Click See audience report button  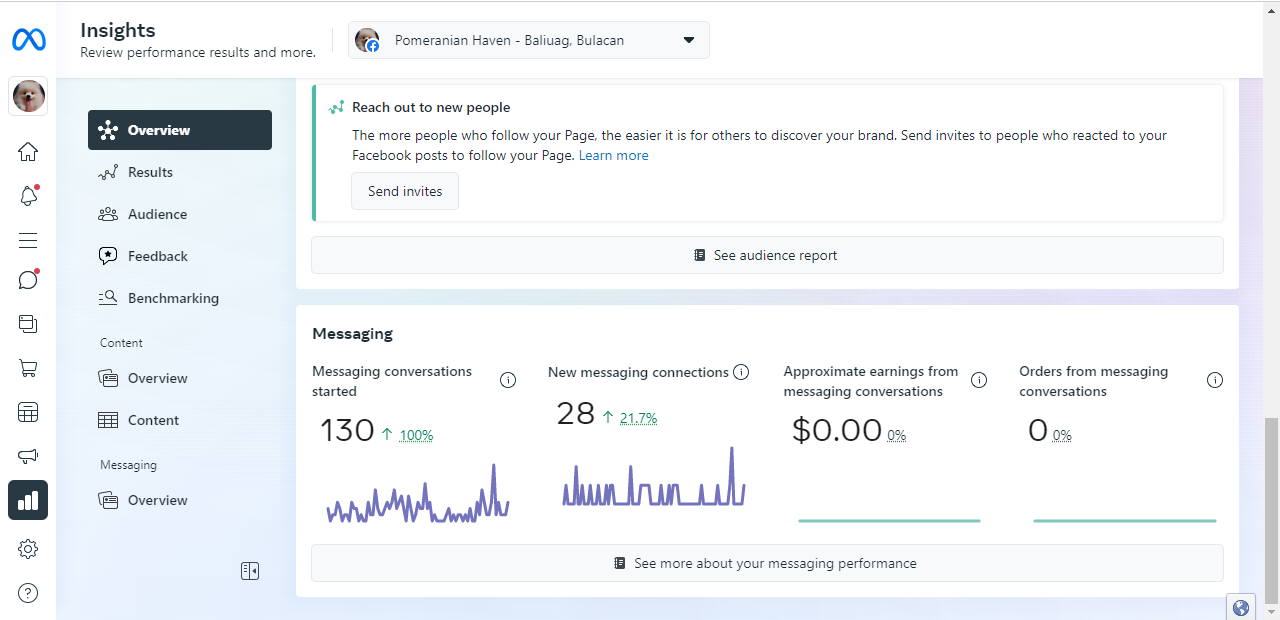pos(766,255)
